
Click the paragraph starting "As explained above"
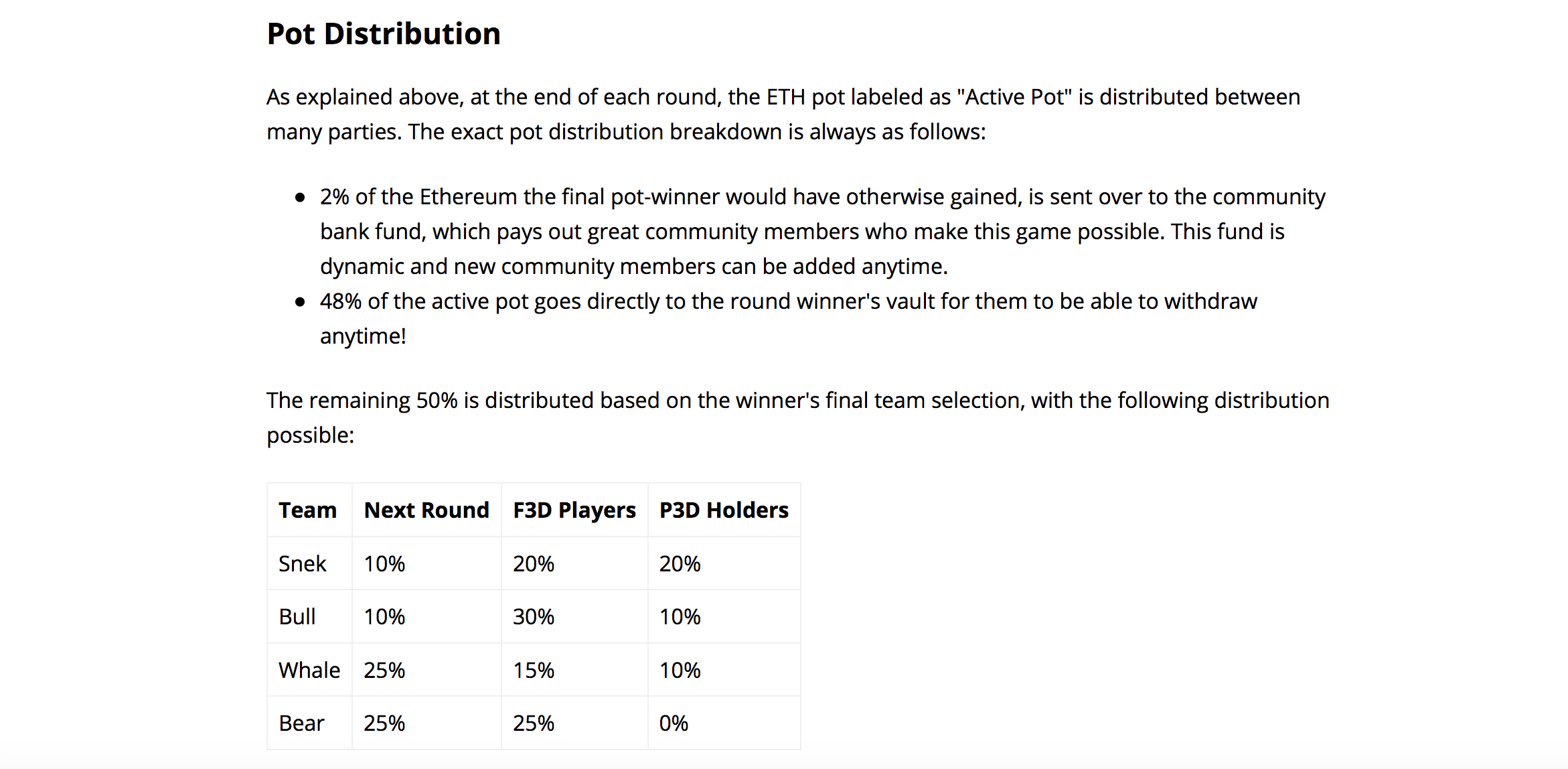tap(783, 115)
